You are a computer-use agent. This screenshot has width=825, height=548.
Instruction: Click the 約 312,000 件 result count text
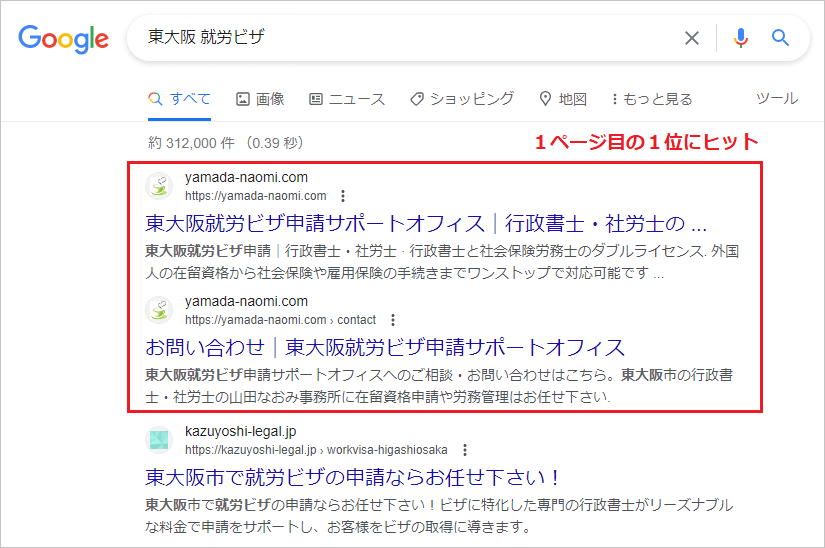pos(191,143)
